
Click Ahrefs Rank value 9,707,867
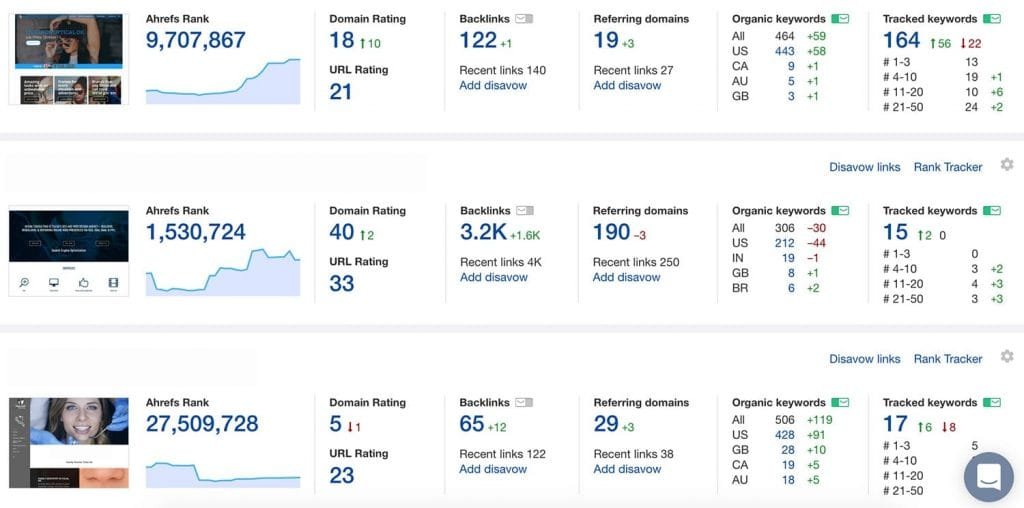pos(195,40)
